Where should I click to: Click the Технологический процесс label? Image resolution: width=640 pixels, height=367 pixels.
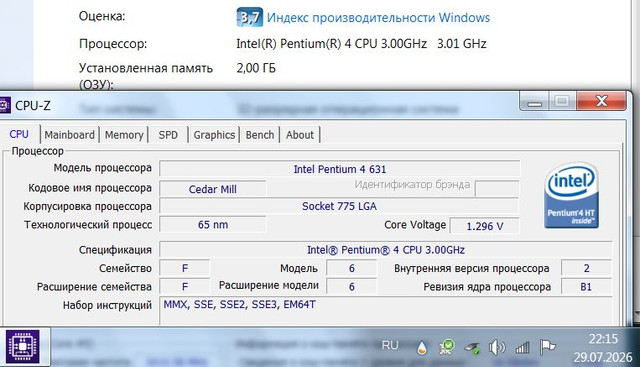point(88,225)
